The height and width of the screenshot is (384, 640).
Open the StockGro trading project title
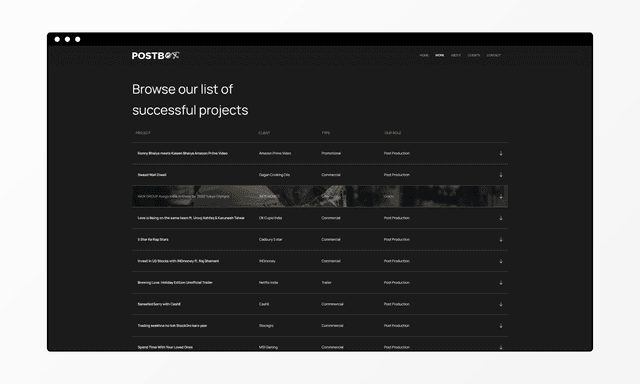(x=172, y=326)
